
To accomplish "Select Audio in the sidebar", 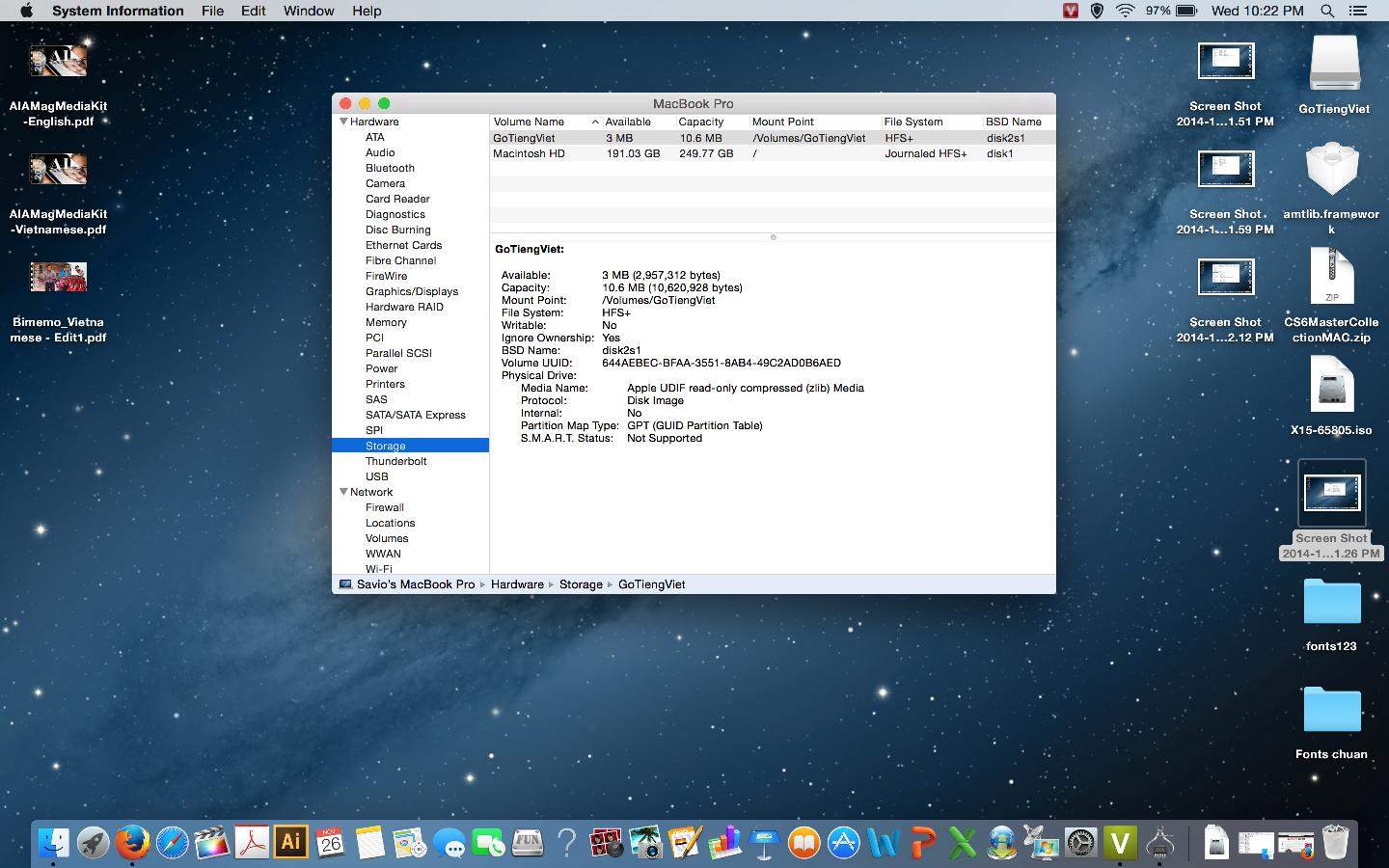I will 380,152.
